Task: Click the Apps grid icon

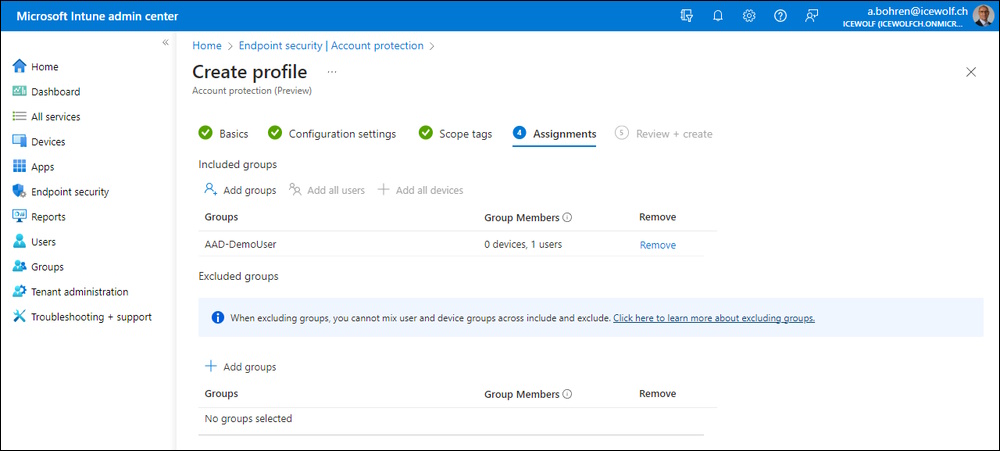Action: [19, 166]
